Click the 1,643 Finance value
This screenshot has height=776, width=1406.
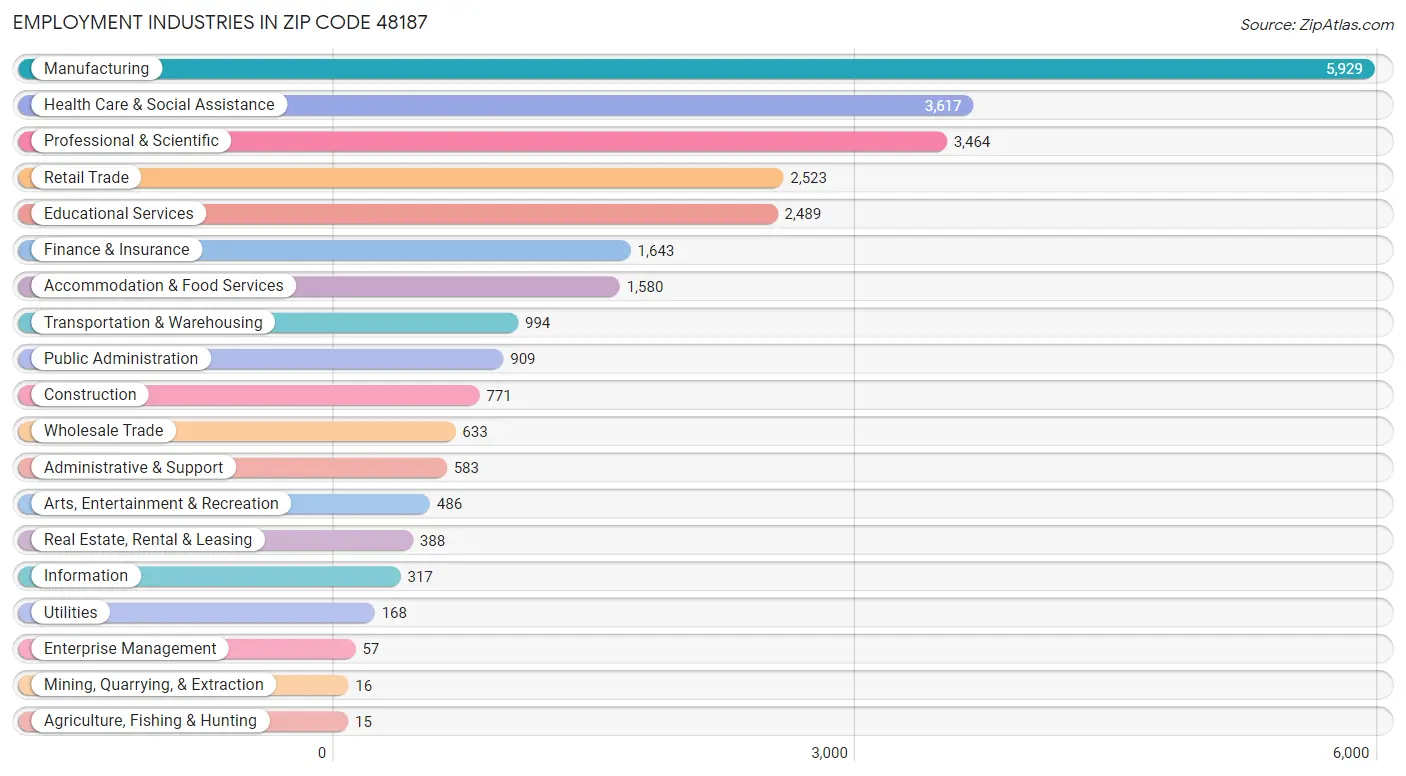click(x=656, y=251)
